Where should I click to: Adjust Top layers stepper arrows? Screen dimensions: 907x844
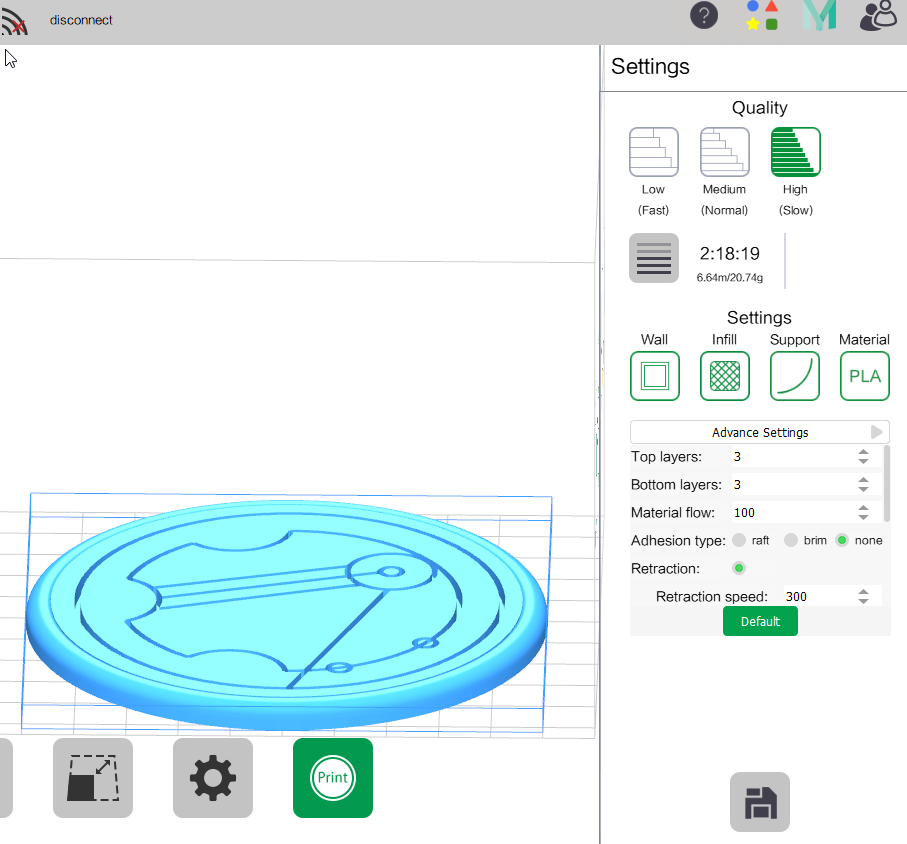pyautogui.click(x=863, y=456)
